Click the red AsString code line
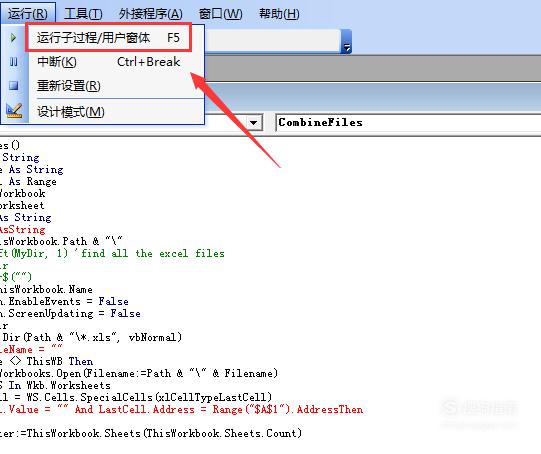The height and width of the screenshot is (454, 541). pos(22,229)
